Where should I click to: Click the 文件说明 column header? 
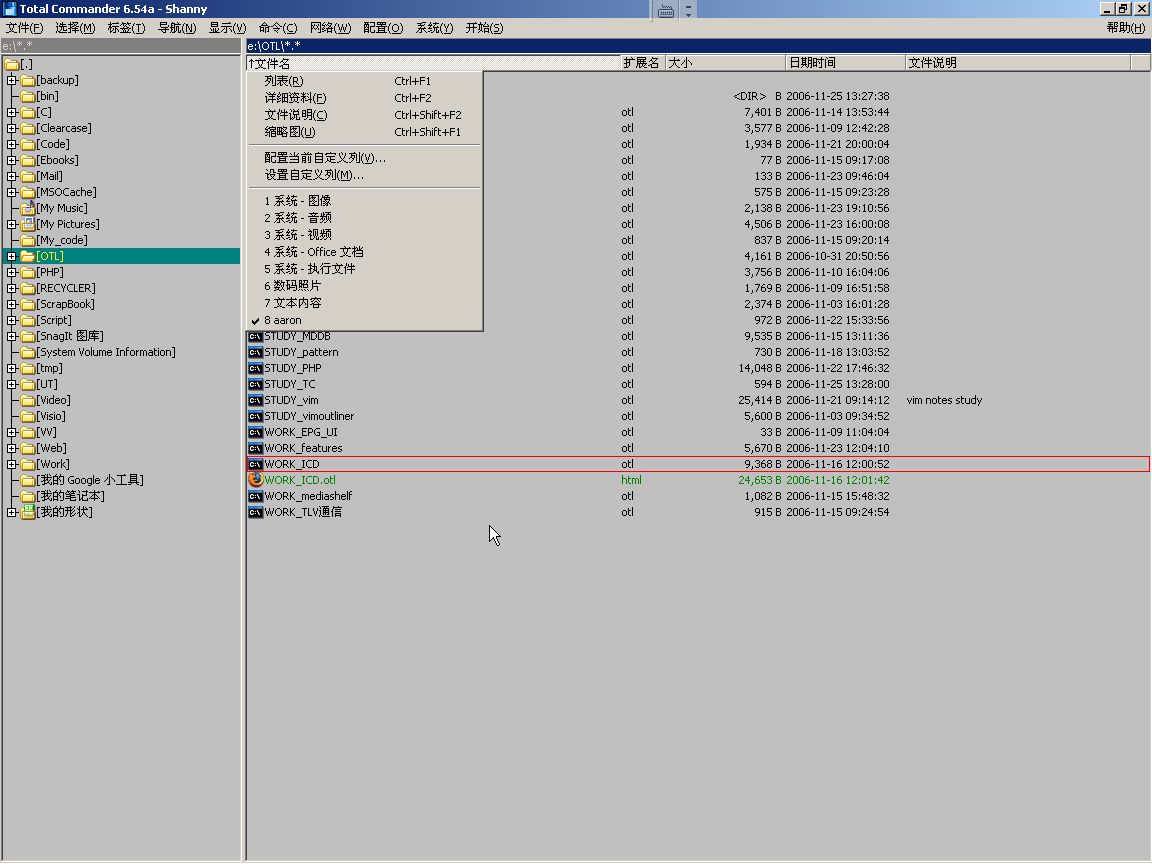pos(1018,63)
